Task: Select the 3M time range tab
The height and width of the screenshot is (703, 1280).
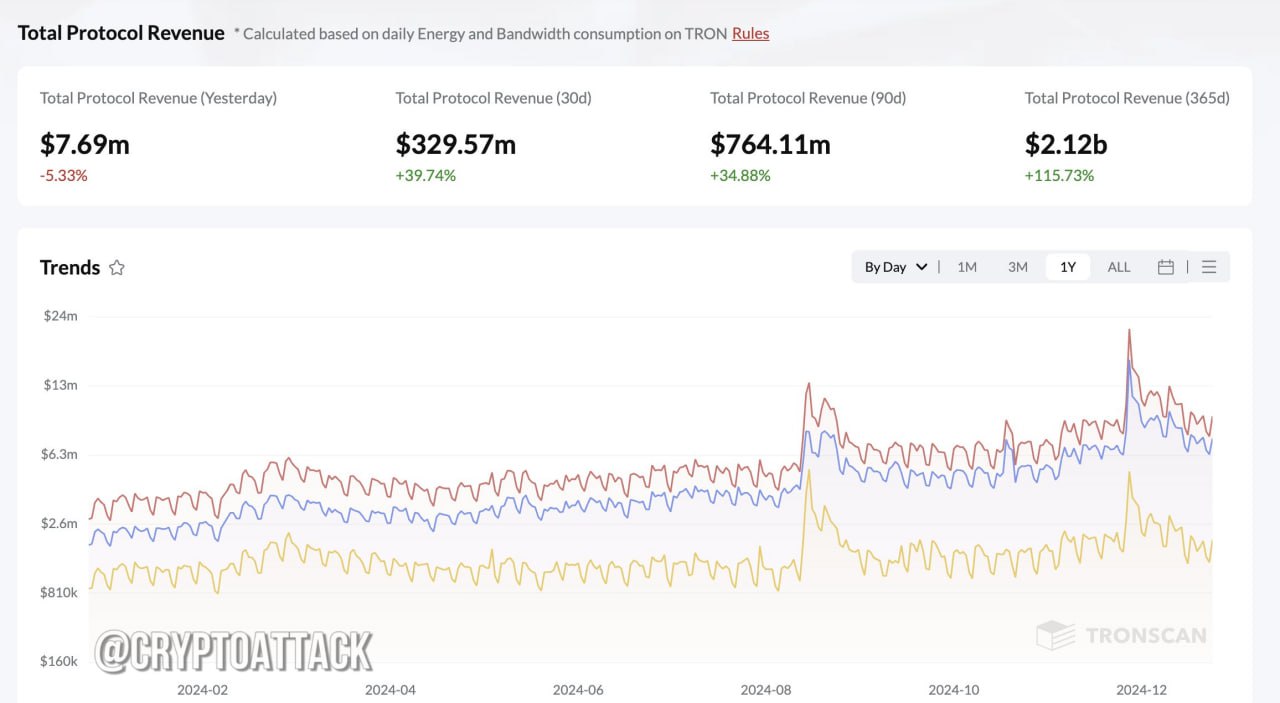Action: pos(1018,267)
